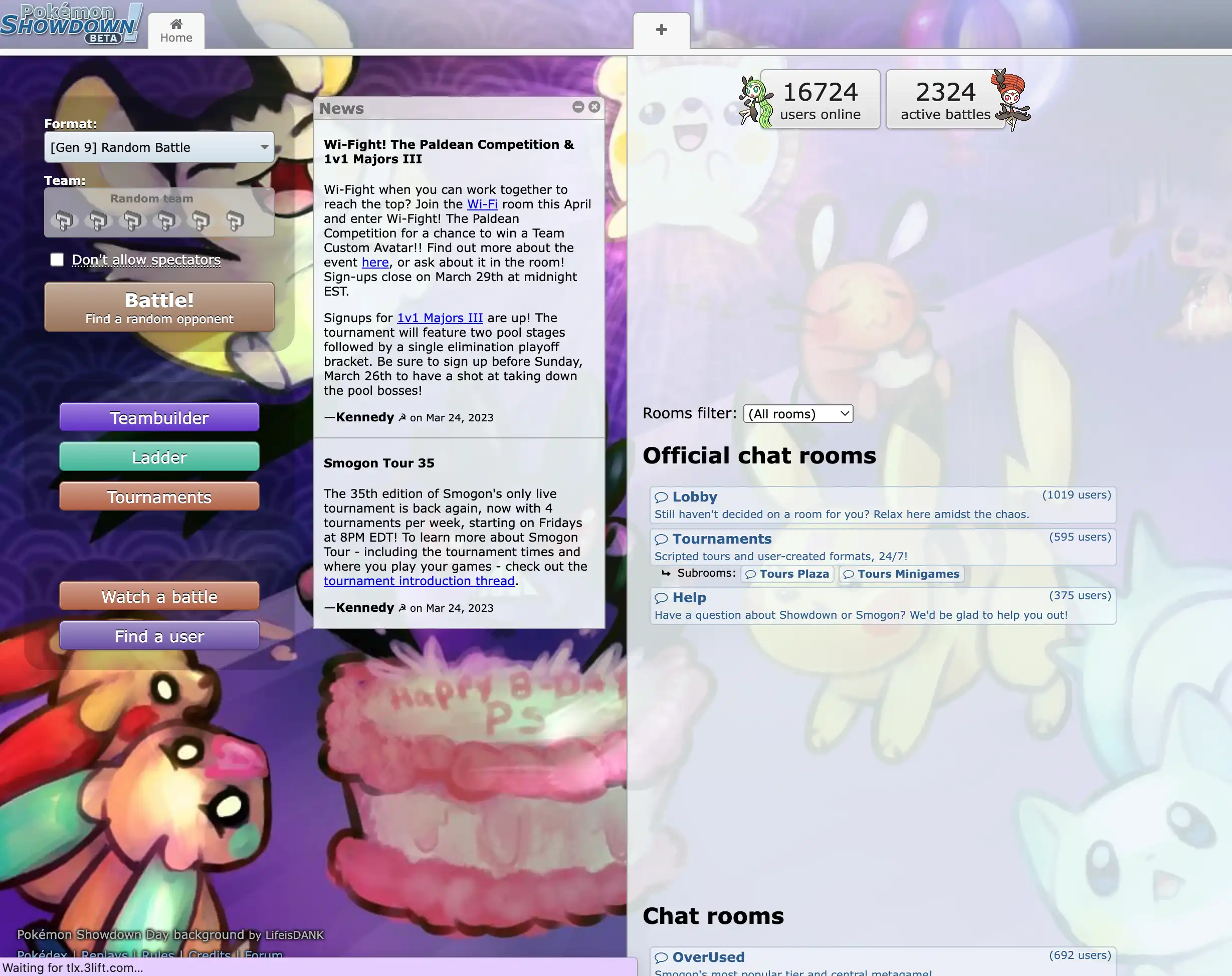The image size is (1232, 976).
Task: Click the (375 users) count on Help
Action: tap(1080, 596)
